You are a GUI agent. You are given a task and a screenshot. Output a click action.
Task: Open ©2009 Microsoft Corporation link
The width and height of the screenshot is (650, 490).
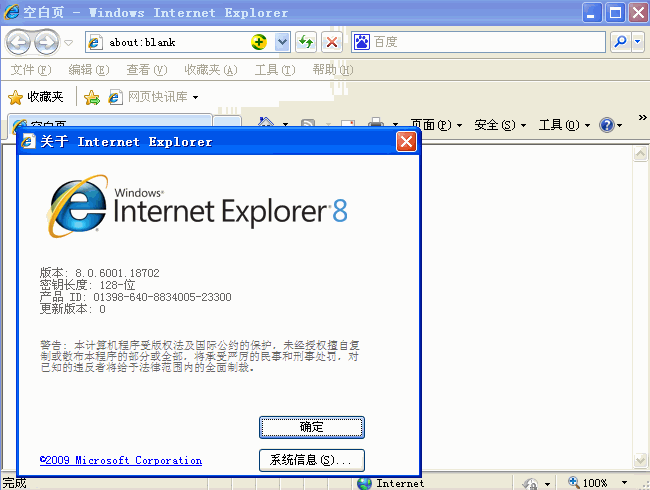coord(121,460)
